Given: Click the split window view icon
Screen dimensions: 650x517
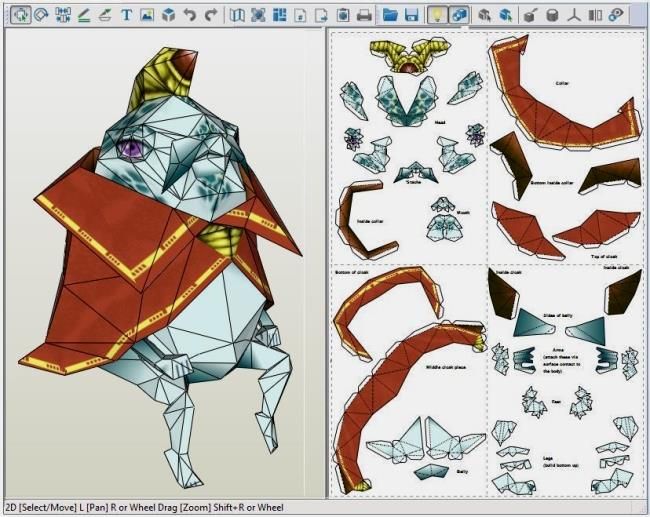Looking at the screenshot, I should (595, 16).
